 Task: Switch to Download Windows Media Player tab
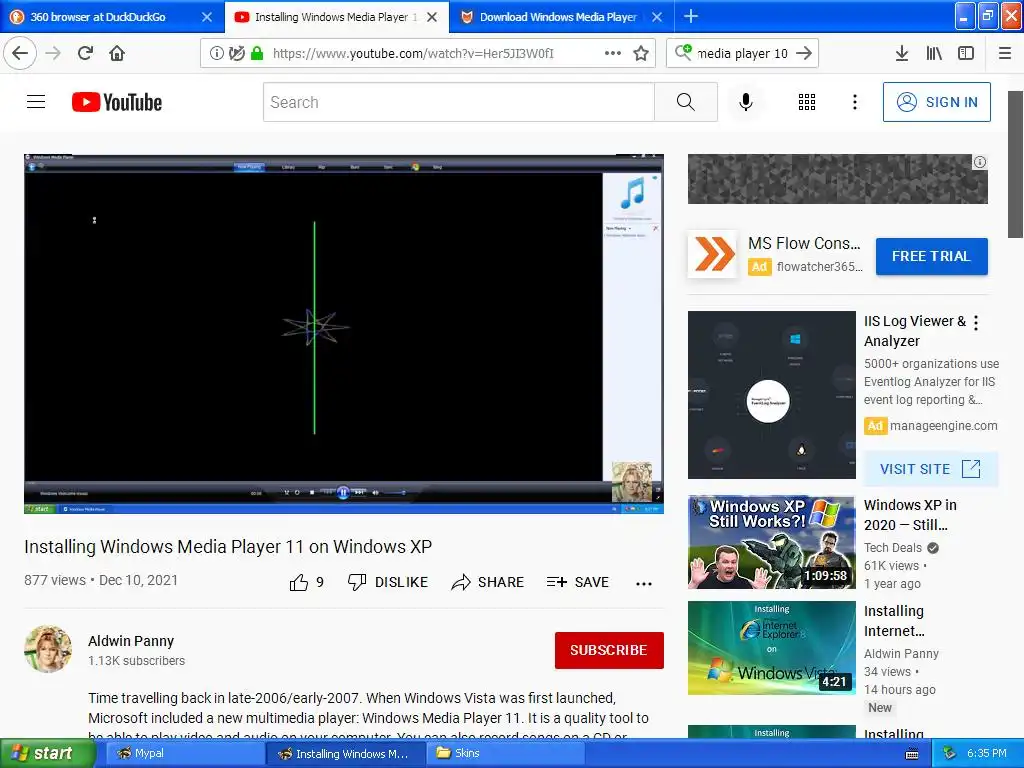pyautogui.click(x=558, y=17)
